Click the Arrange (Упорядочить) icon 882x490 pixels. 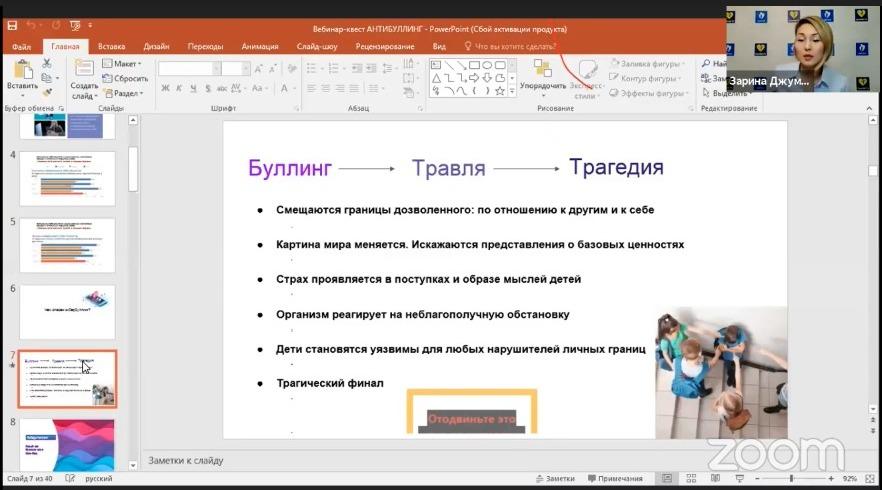(543, 76)
